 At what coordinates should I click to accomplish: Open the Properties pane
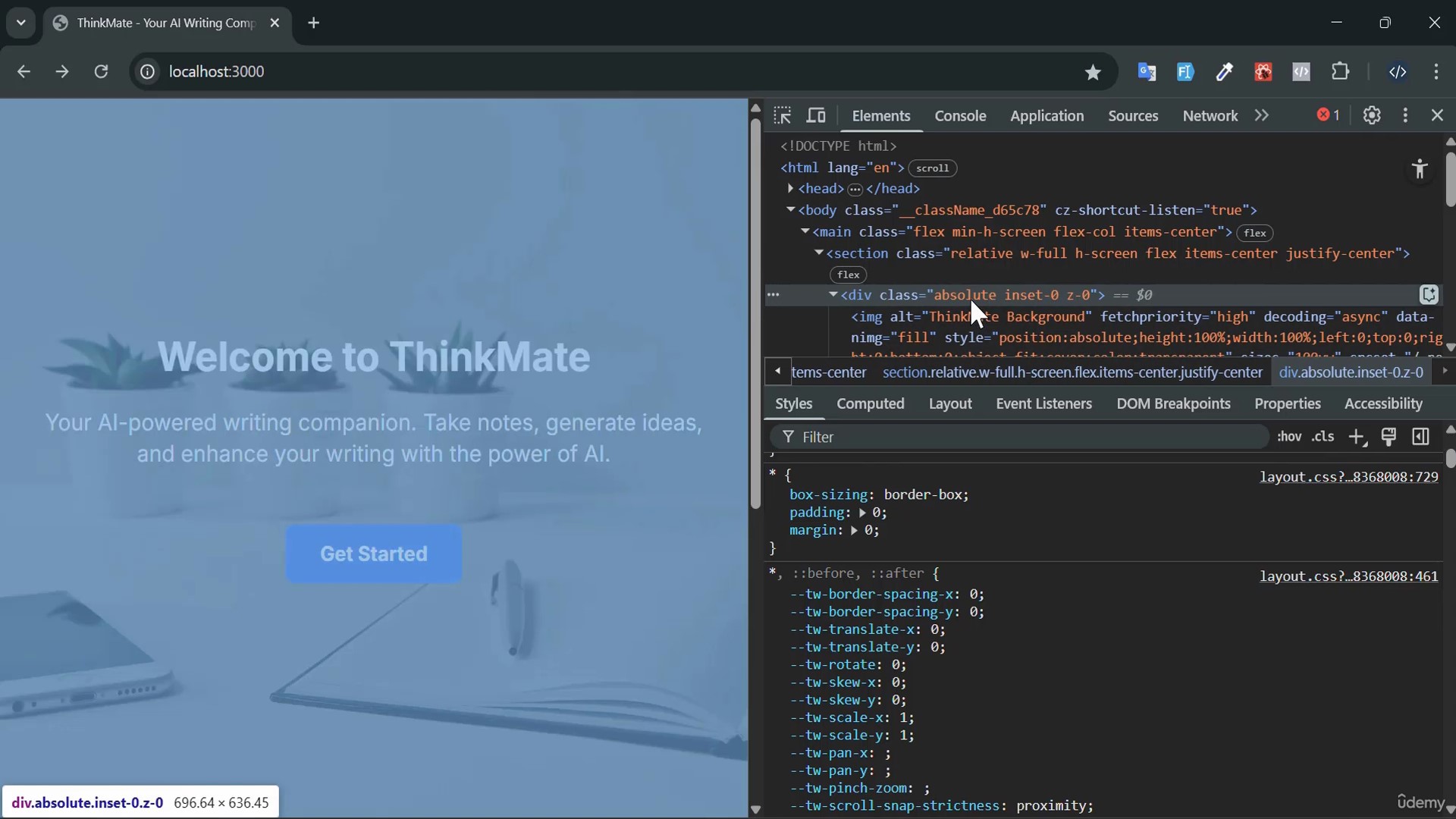(1287, 404)
